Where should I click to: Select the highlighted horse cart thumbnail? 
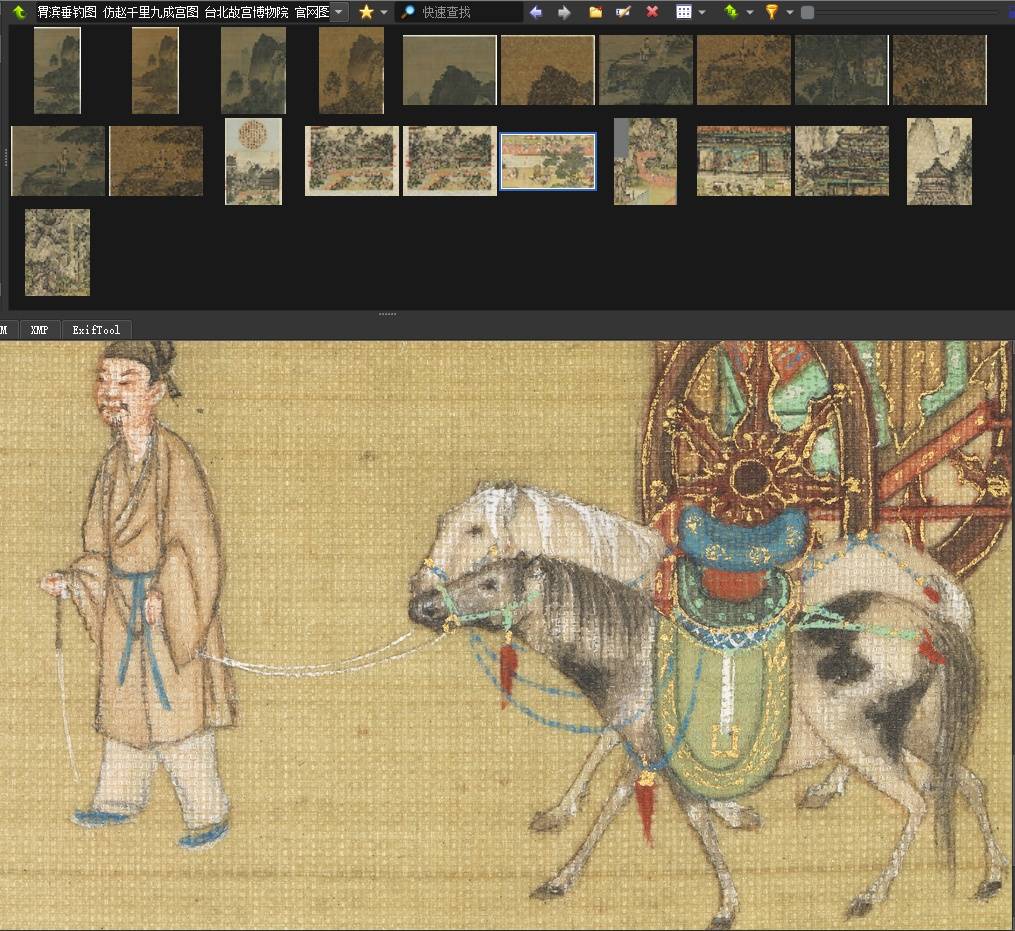548,161
